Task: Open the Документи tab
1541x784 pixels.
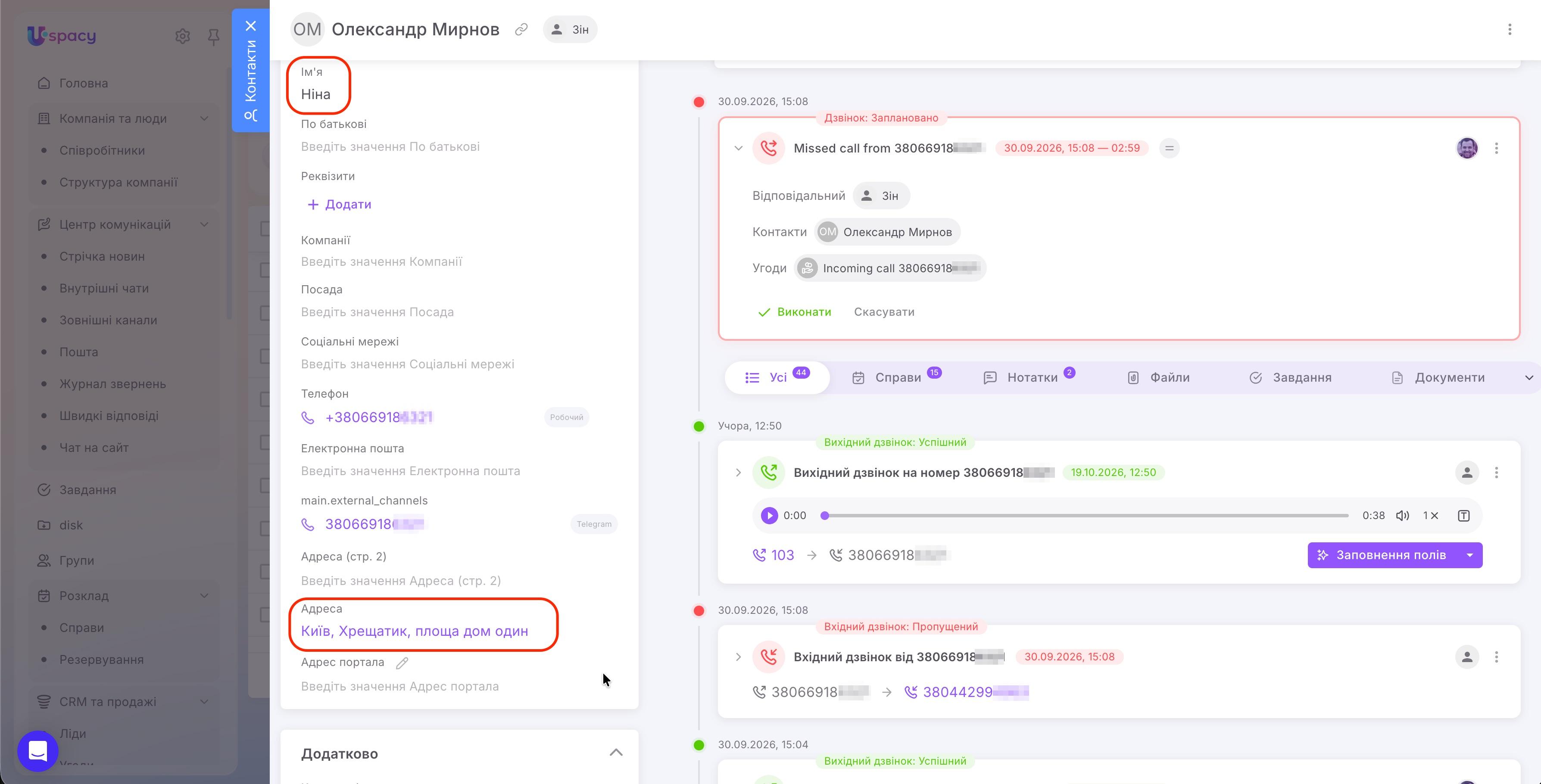Action: point(1438,377)
